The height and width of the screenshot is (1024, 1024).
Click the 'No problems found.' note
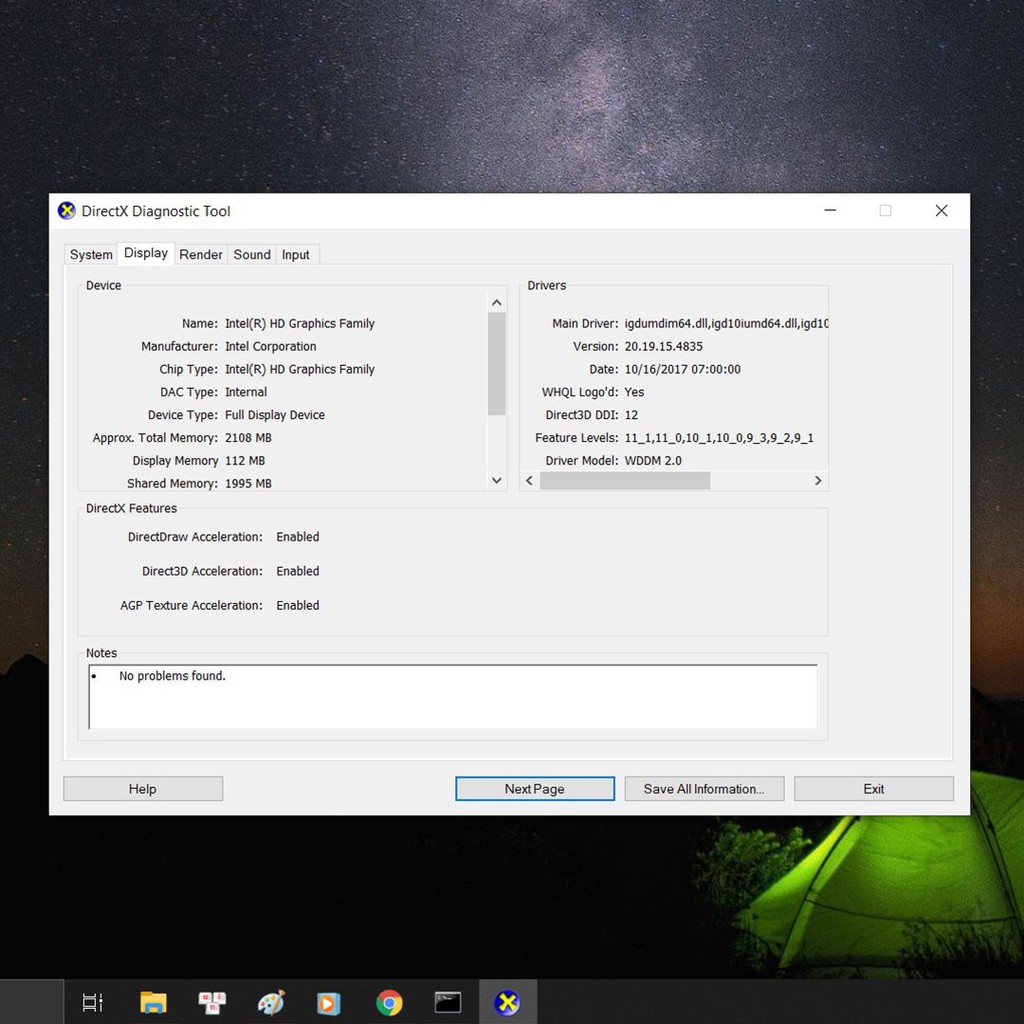click(x=172, y=676)
